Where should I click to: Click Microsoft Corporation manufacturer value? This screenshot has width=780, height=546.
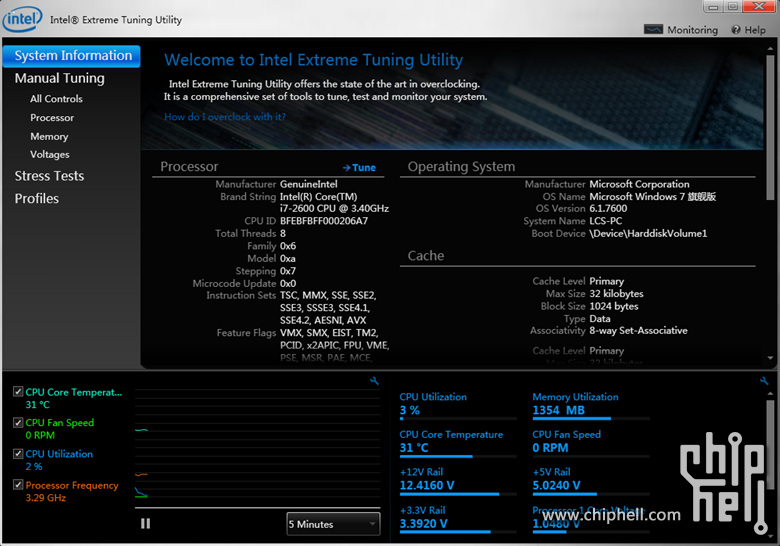639,184
